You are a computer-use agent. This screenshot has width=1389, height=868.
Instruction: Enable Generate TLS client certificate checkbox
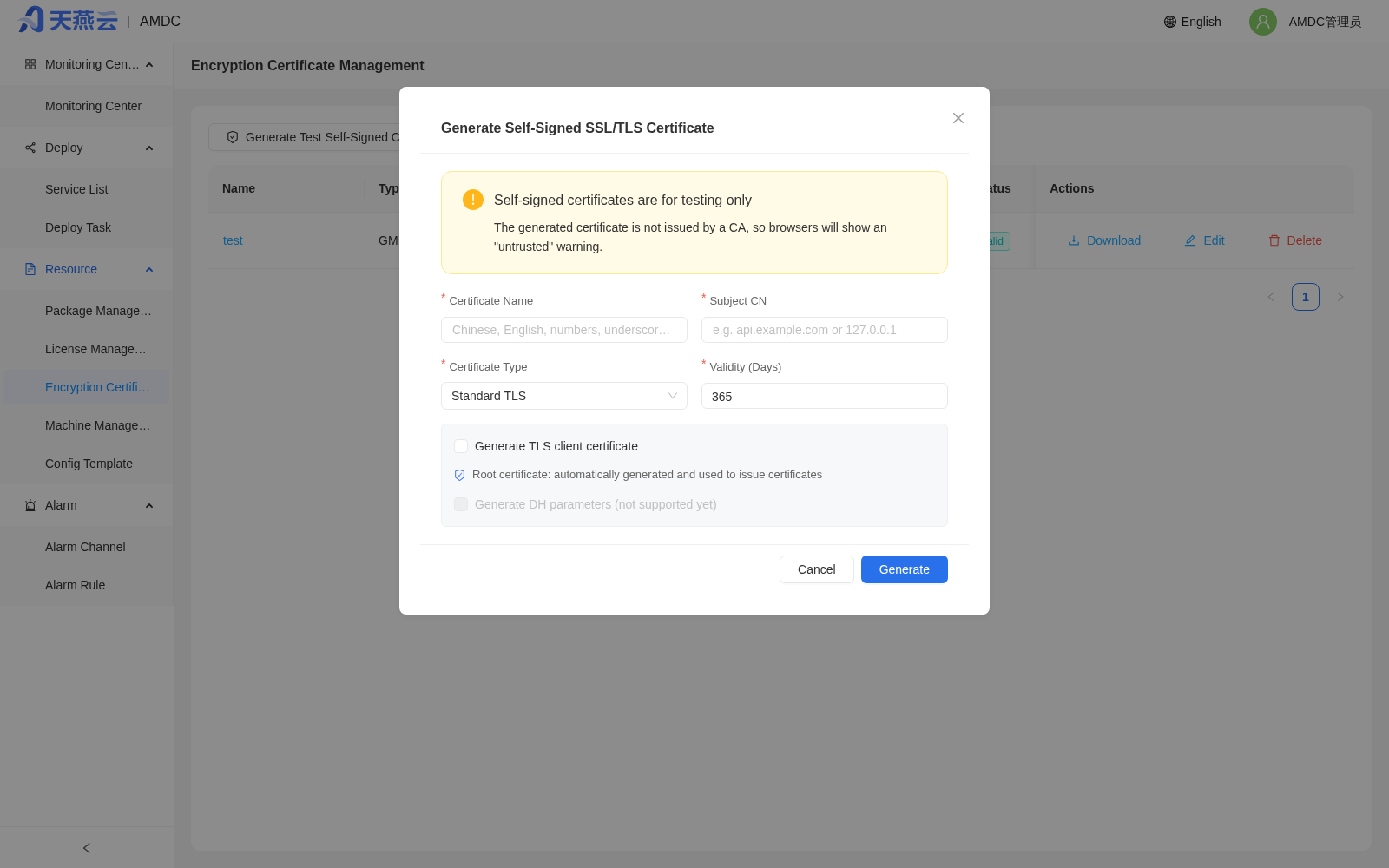(x=461, y=446)
